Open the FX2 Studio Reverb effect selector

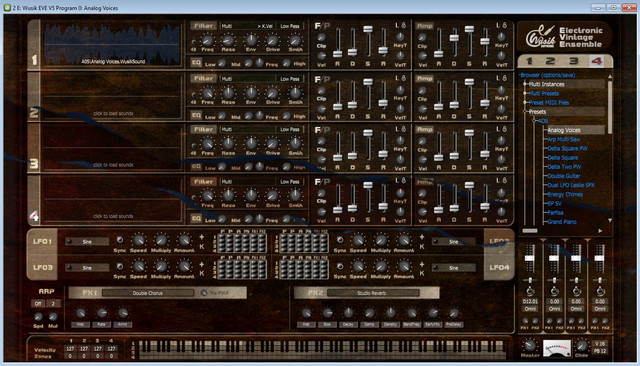click(373, 293)
